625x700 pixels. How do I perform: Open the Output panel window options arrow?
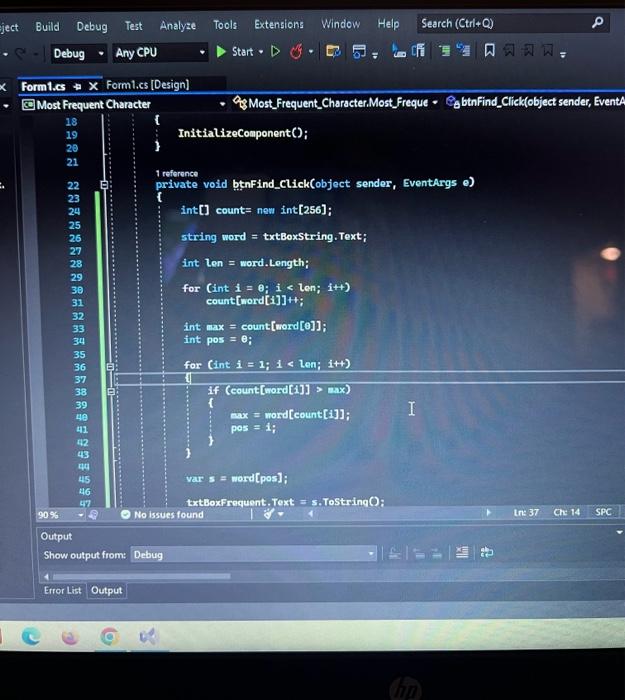[619, 532]
